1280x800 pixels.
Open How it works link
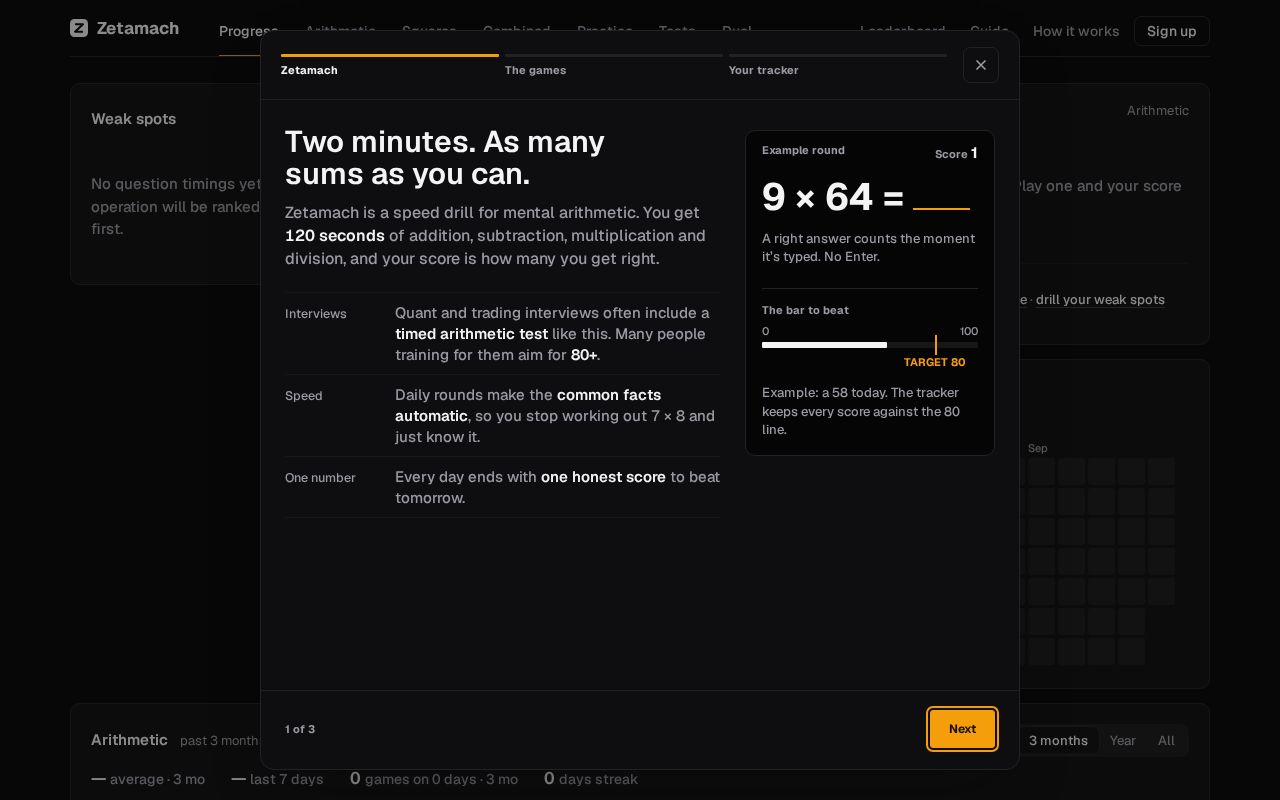tap(1075, 31)
